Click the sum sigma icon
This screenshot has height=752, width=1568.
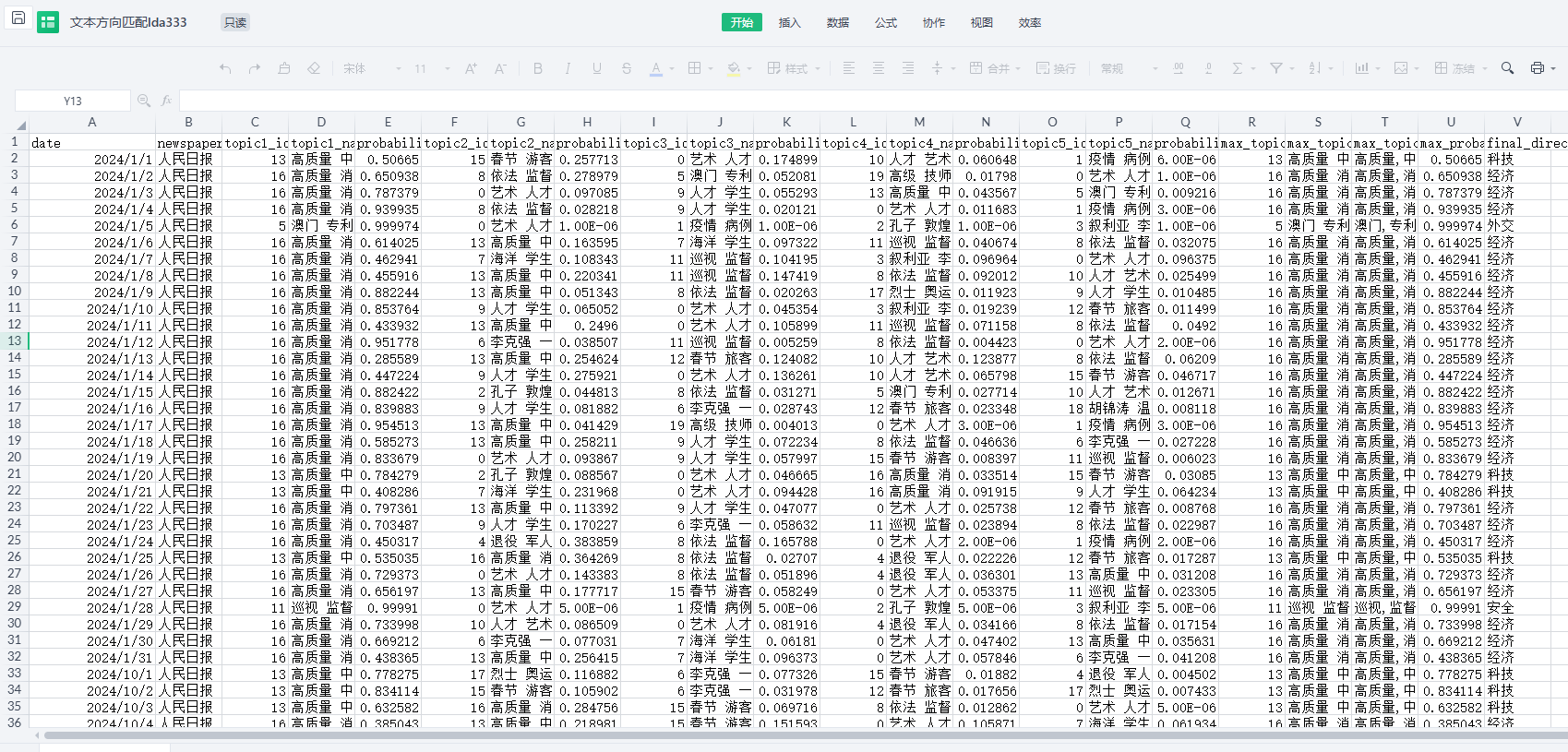1238,68
